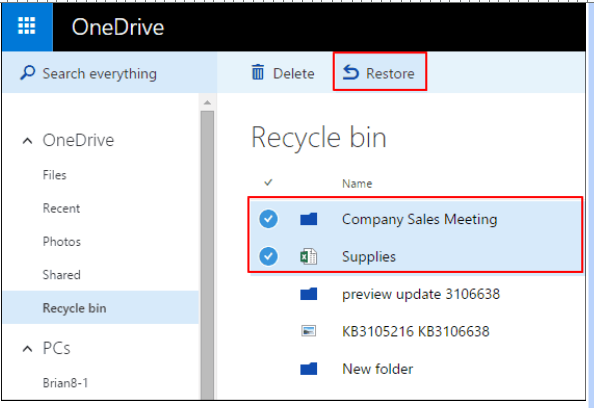Open the Brian8-1 PC entry
Viewport: 594px width, 408px height.
[65, 383]
